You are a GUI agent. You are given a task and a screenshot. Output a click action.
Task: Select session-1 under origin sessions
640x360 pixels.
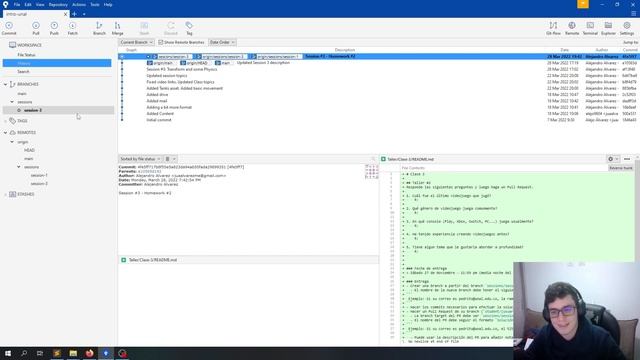click(x=39, y=176)
